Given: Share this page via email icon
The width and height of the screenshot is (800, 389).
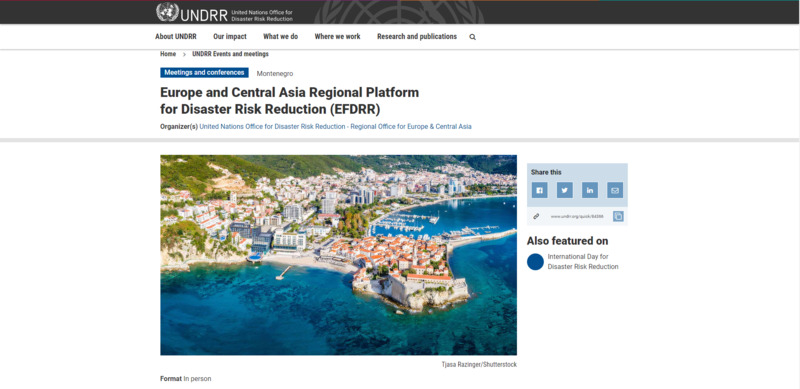Looking at the screenshot, I should pos(615,190).
